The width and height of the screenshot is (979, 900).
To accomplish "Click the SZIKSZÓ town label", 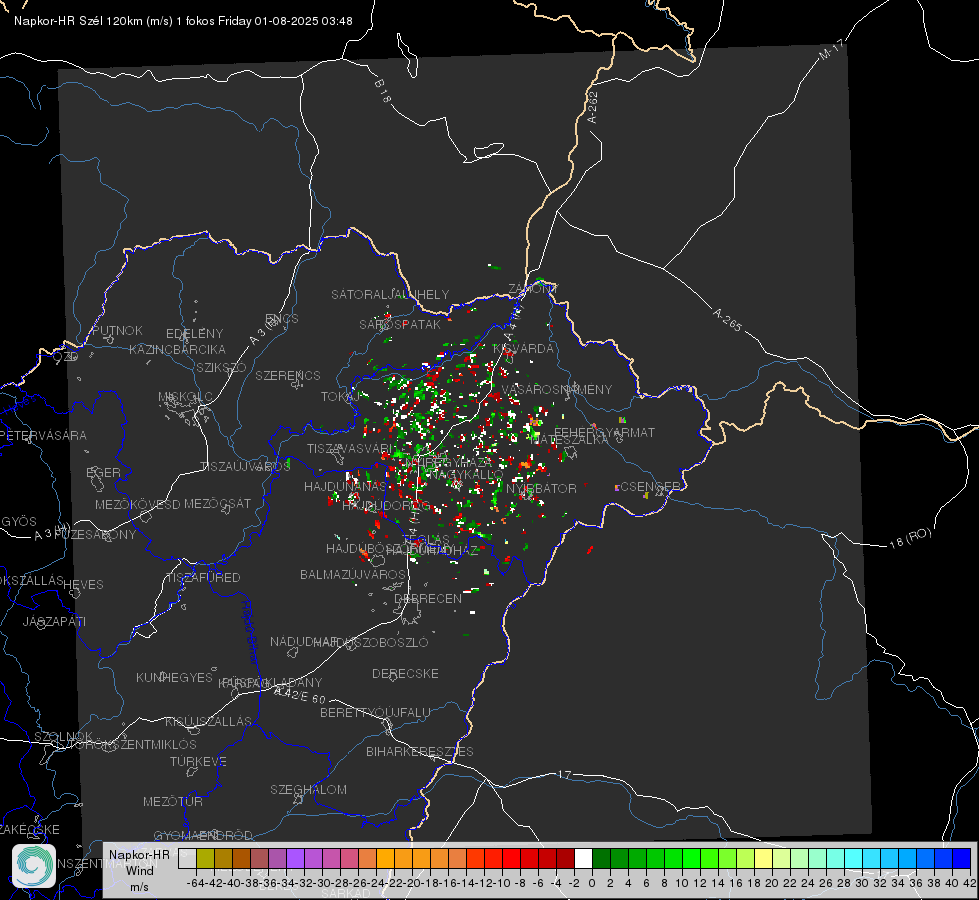I will pyautogui.click(x=222, y=367).
